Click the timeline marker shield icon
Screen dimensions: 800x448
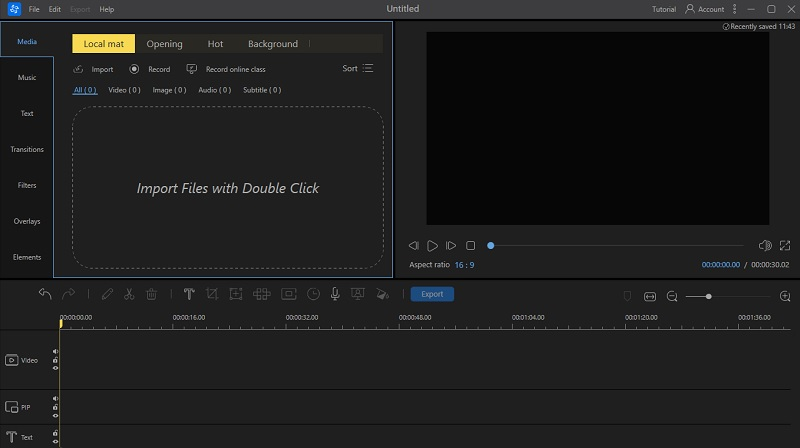(x=628, y=296)
